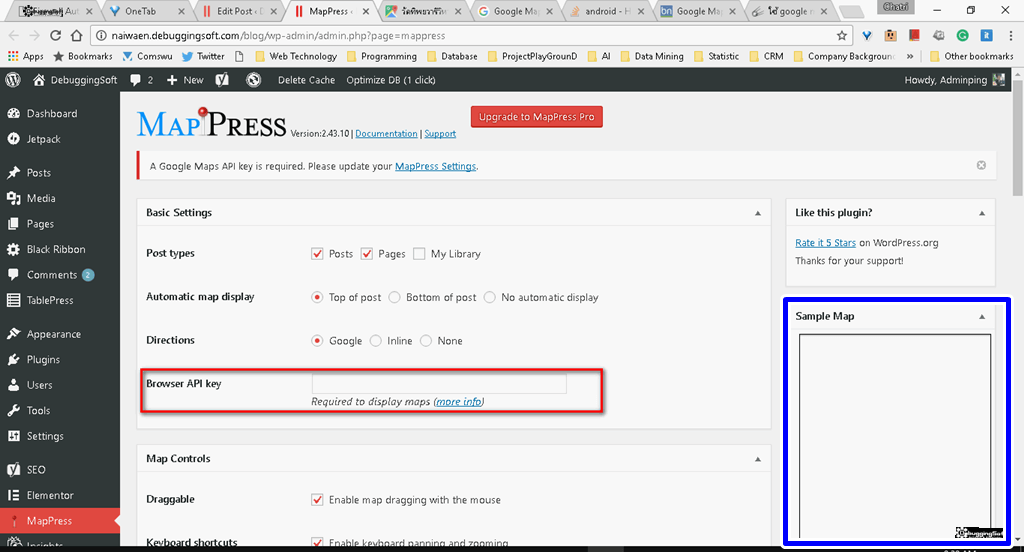Bookmark this page with star icon
This screenshot has width=1024, height=552.
[x=842, y=36]
